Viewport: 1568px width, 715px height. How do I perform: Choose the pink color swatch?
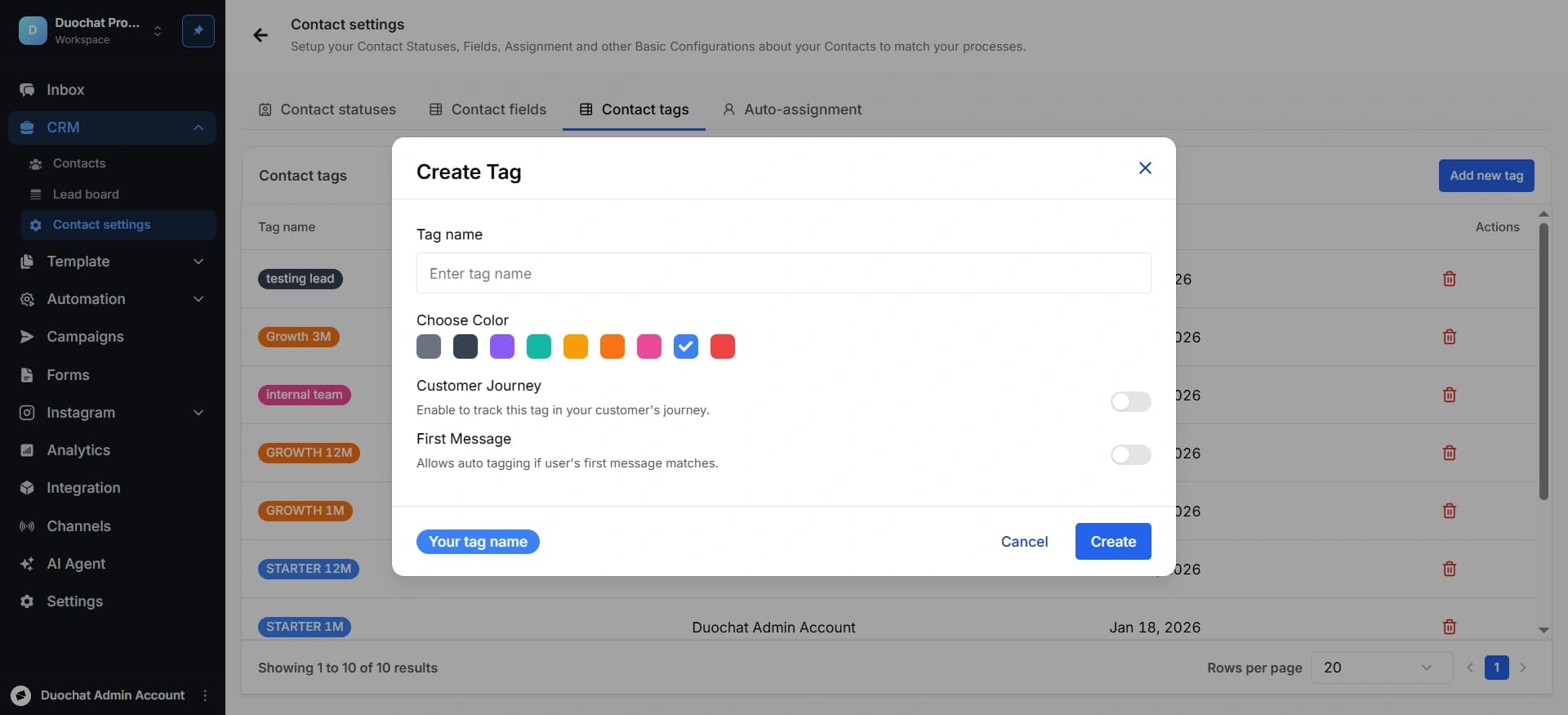click(649, 346)
